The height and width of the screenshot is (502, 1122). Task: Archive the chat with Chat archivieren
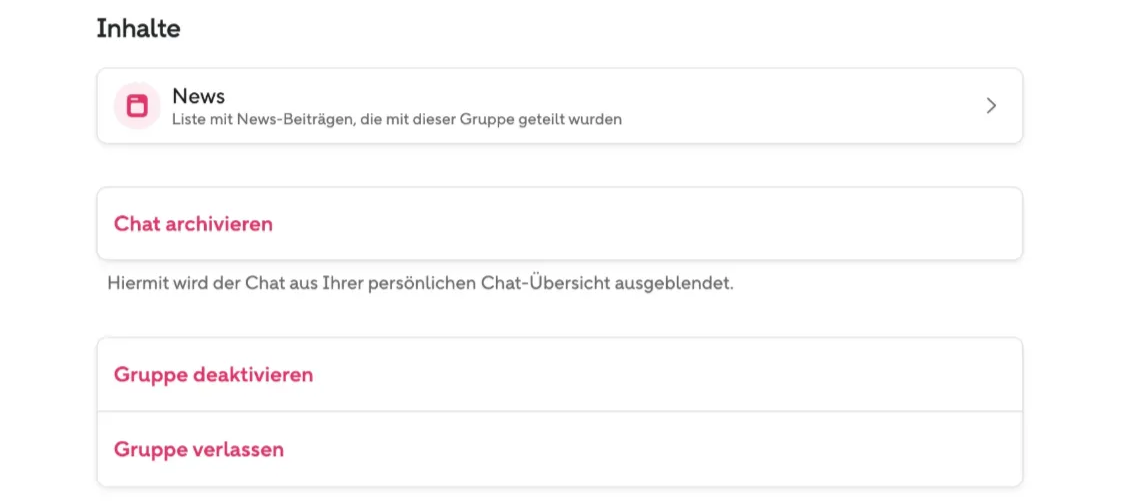click(x=560, y=224)
